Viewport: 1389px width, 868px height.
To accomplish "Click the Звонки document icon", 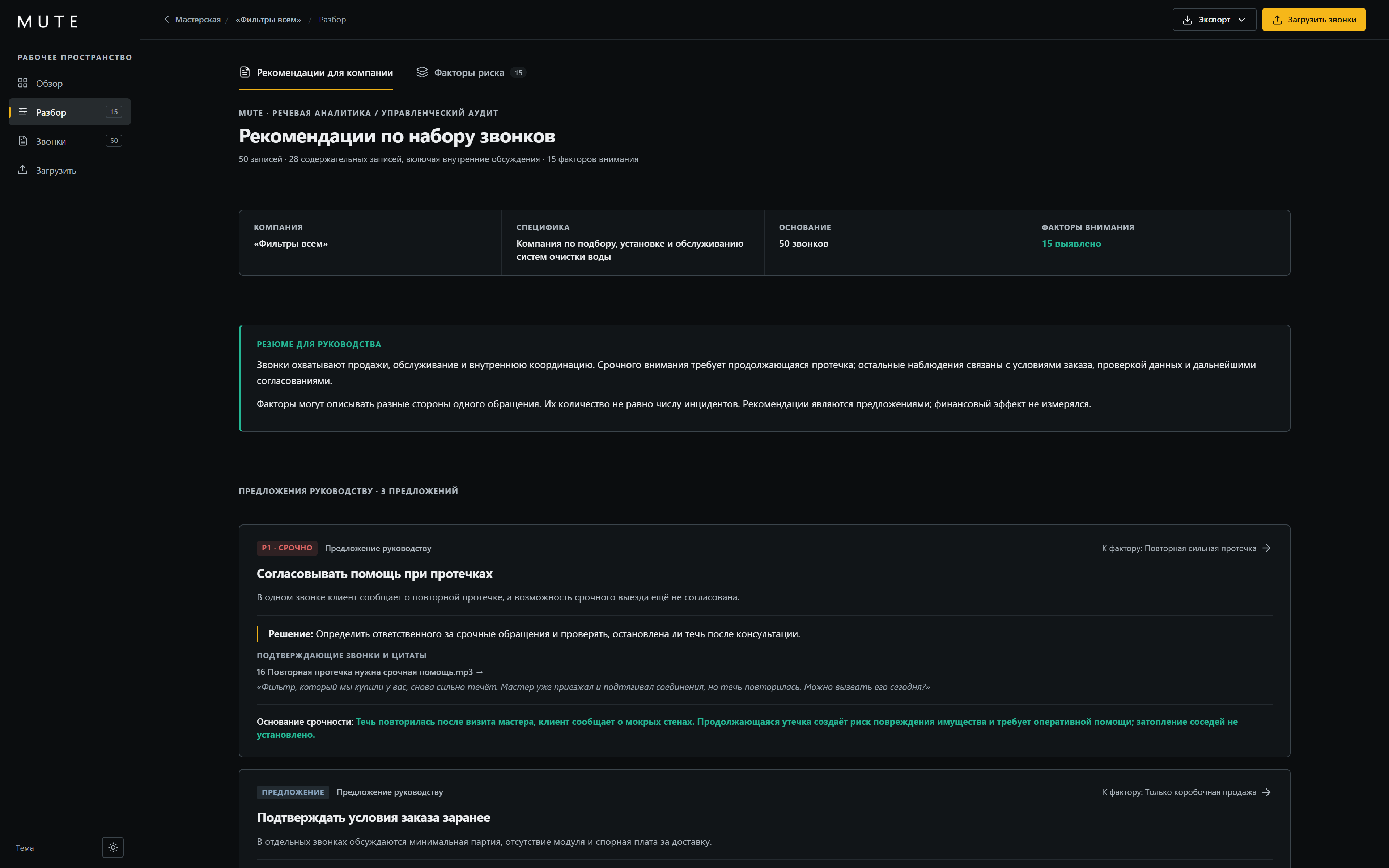I will (x=23, y=141).
